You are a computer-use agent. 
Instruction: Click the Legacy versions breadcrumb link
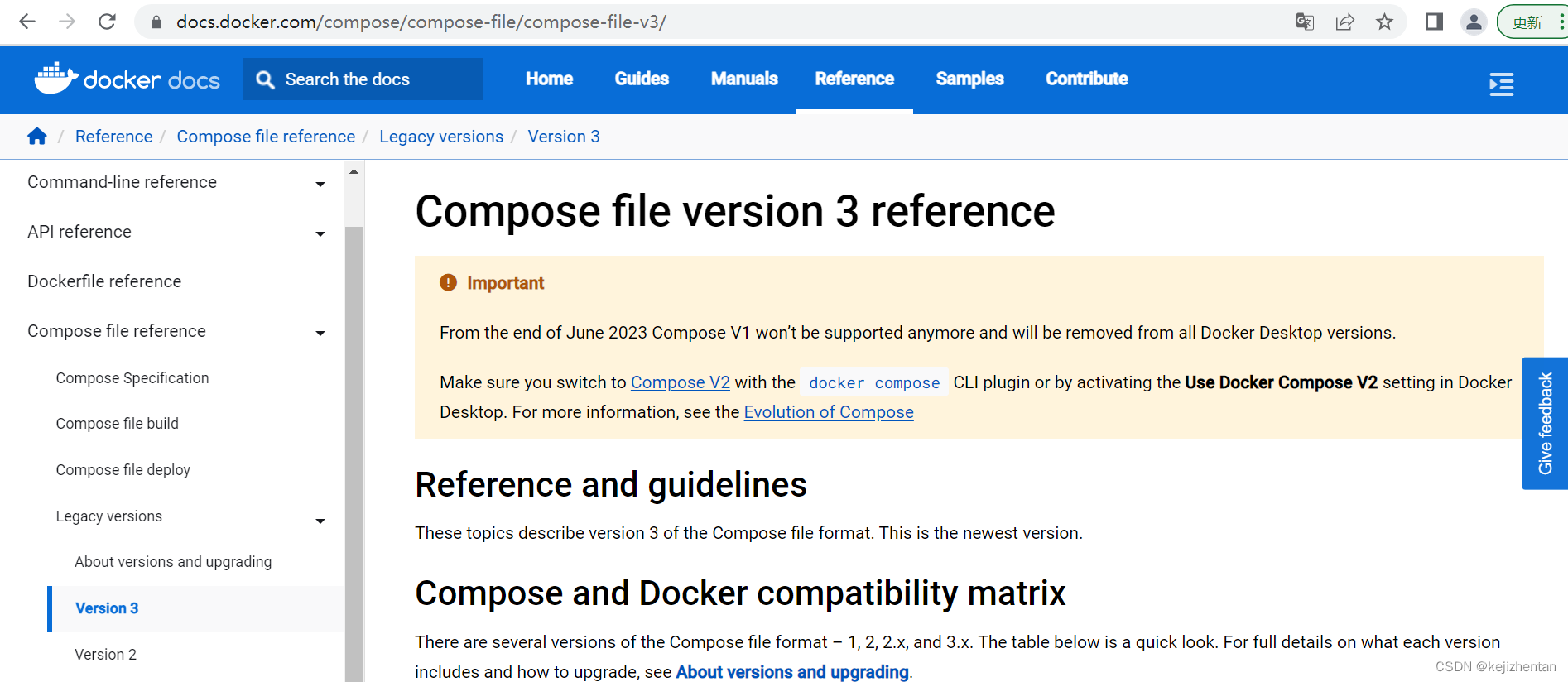point(441,137)
